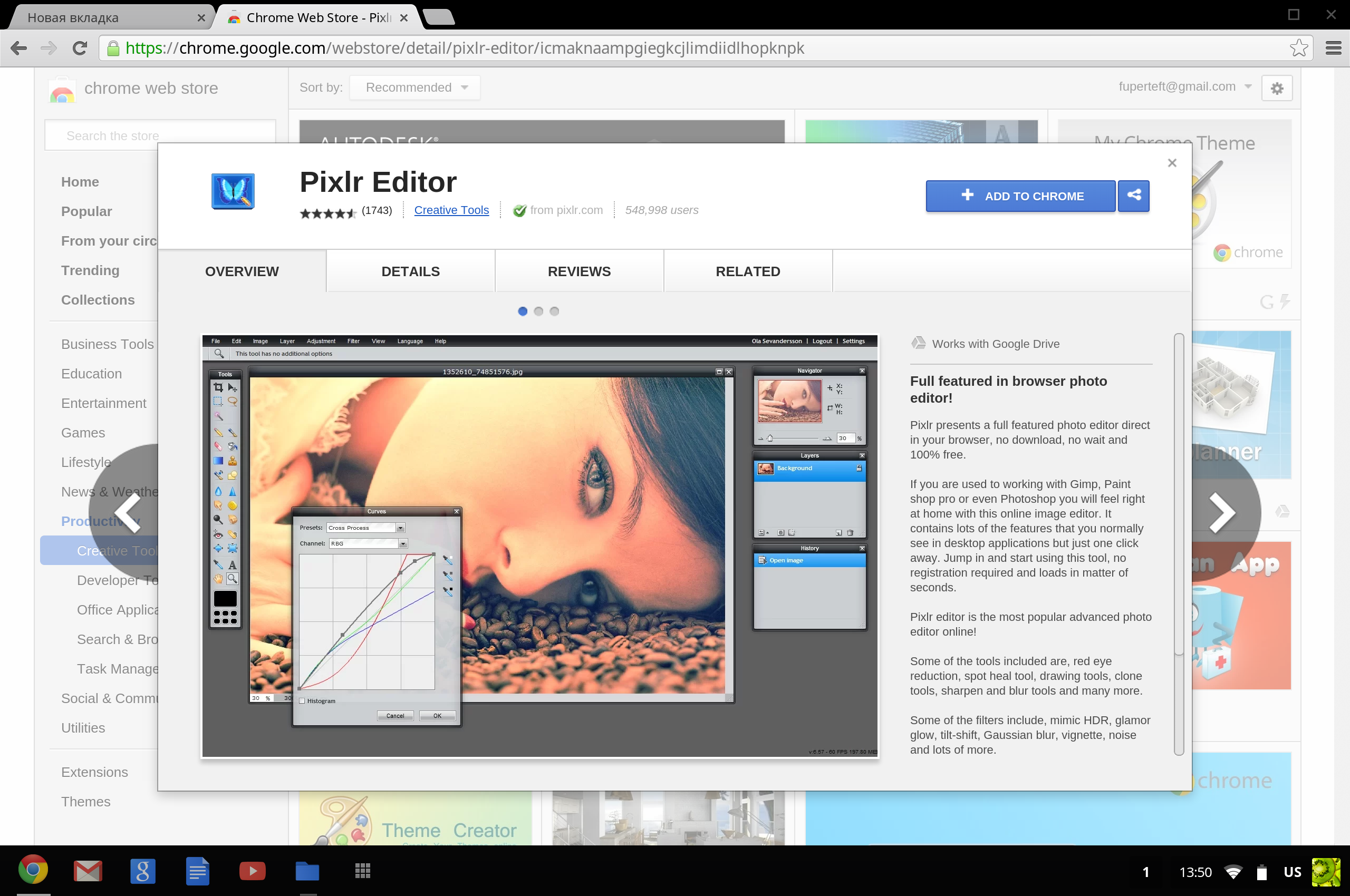
Task: Launch YouTube from the taskbar
Action: [x=252, y=871]
